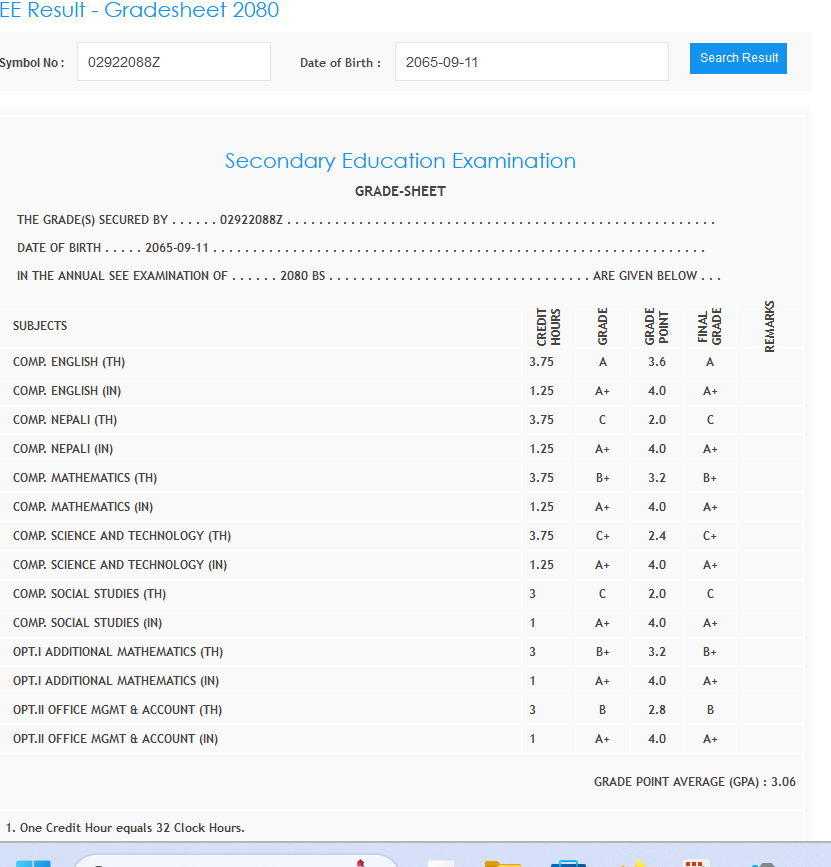Open File Explorer folder icon in taskbar

502,861
